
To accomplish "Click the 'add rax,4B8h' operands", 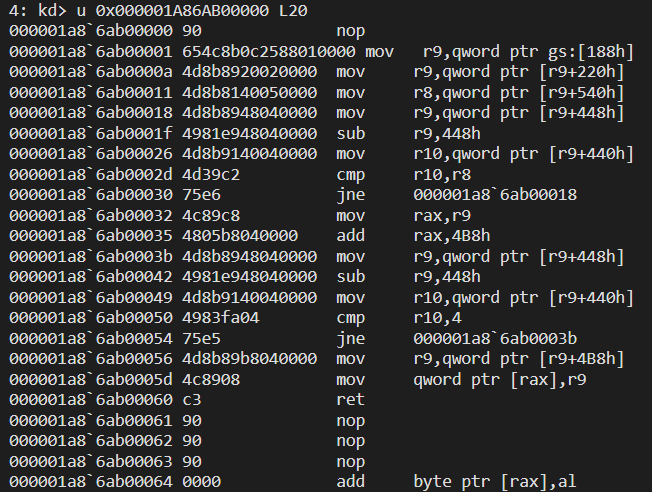I will tap(452, 236).
